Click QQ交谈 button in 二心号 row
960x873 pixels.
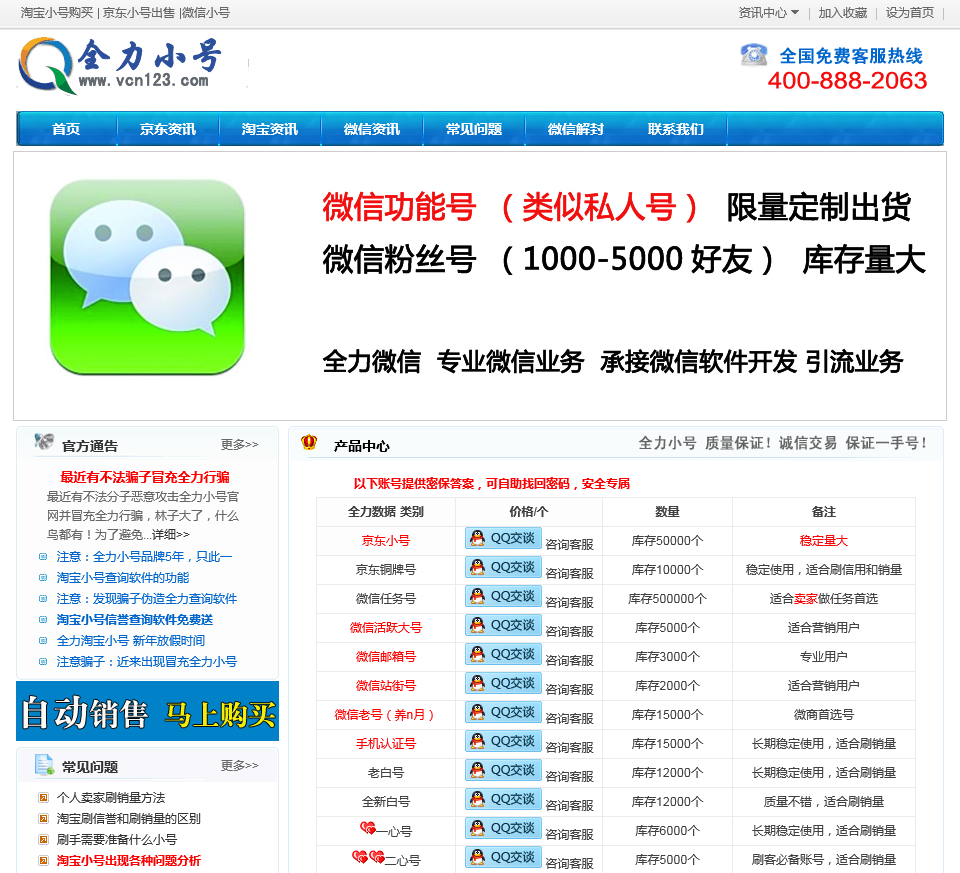503,857
